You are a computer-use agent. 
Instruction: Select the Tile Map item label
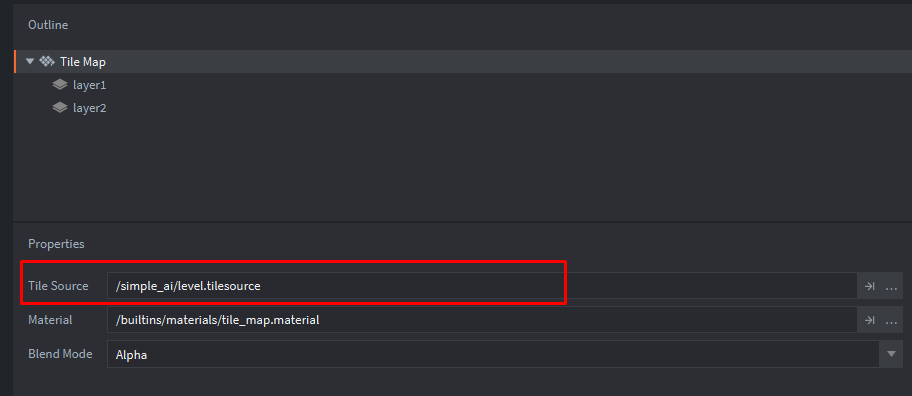point(83,62)
